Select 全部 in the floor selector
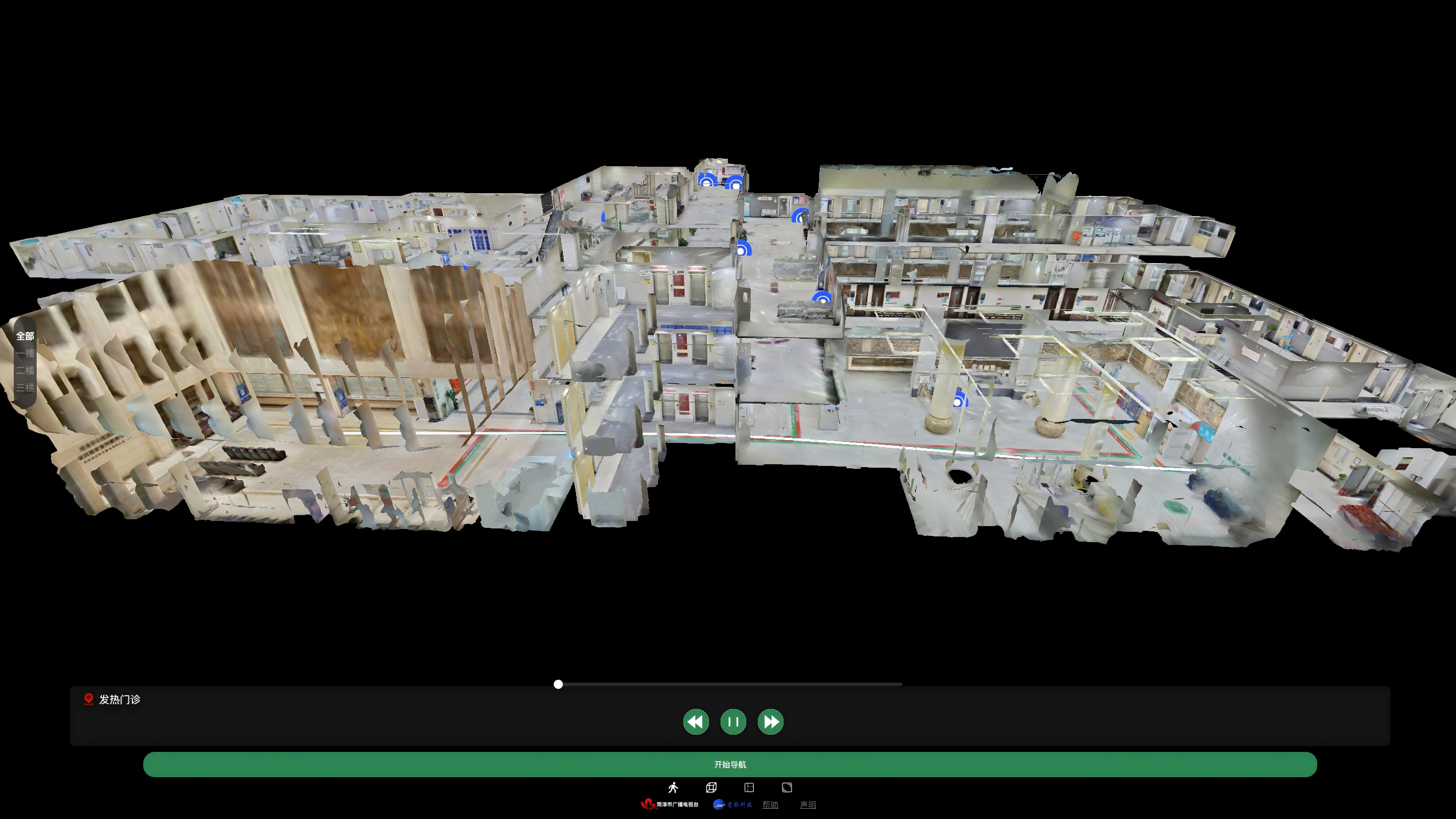Viewport: 1456px width, 819px height. (25, 336)
